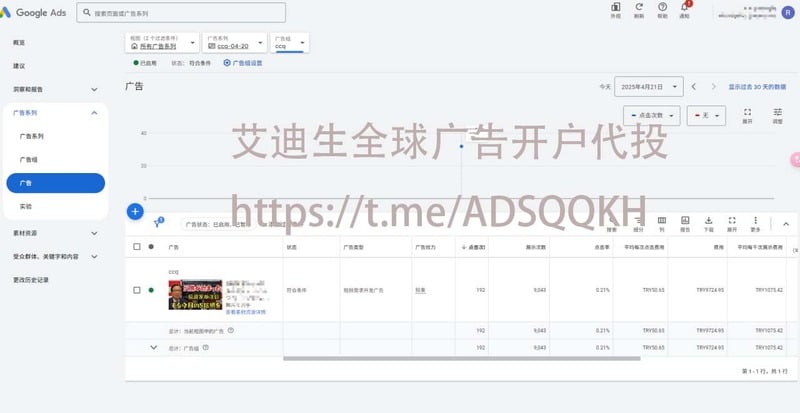This screenshot has width=800, height=413.
Task: Open the 点击次数 chart metric dropdown
Action: [652, 116]
